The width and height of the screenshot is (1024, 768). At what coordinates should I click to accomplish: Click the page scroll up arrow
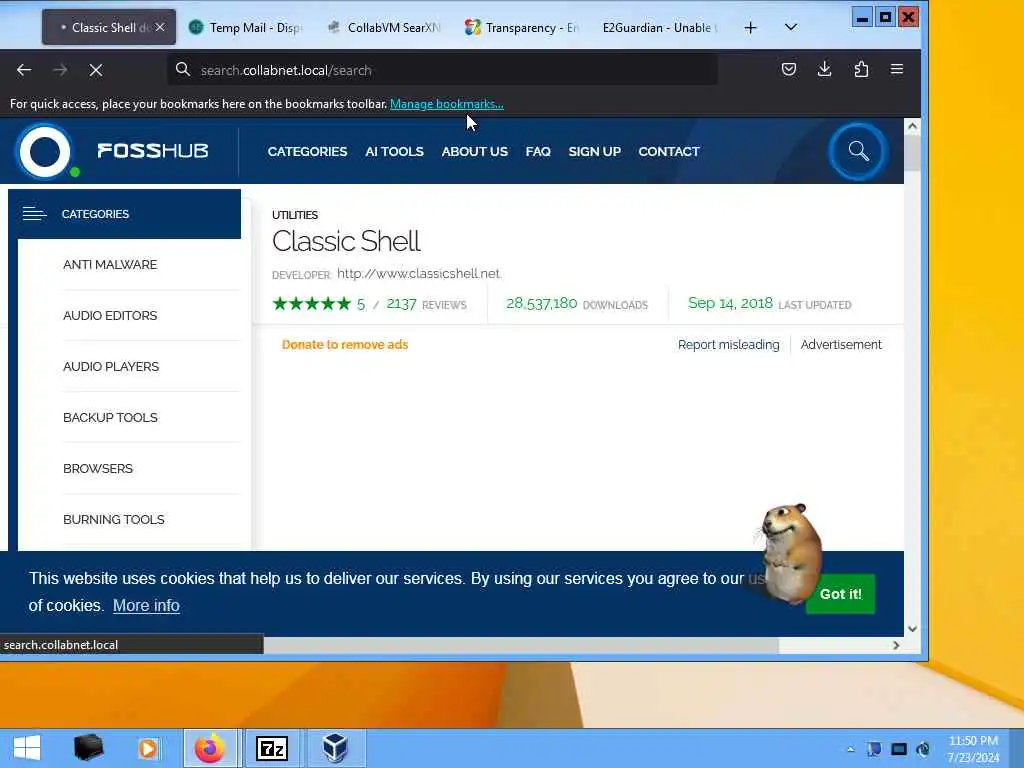coord(912,126)
